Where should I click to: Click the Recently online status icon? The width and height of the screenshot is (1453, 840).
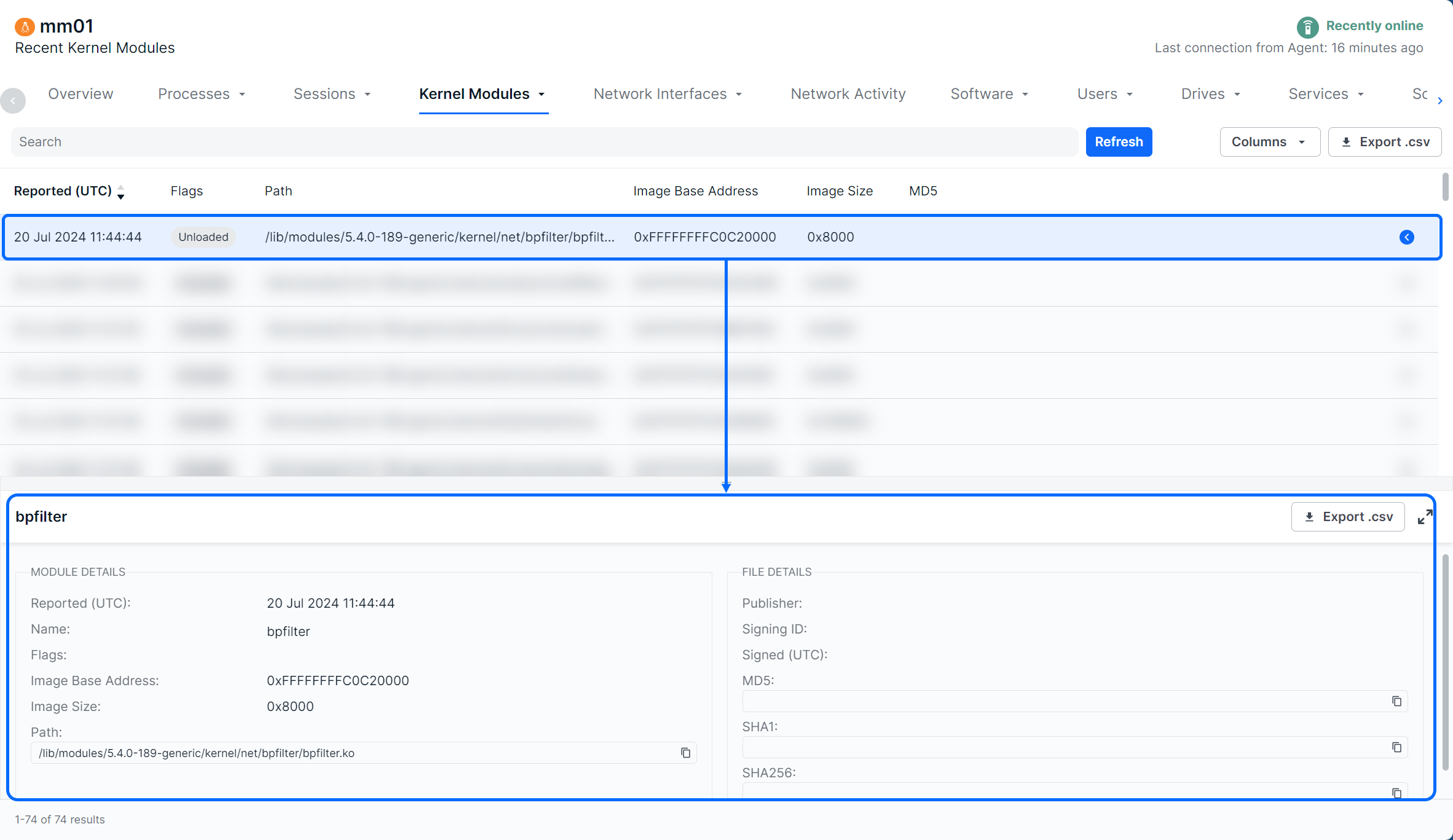point(1307,27)
